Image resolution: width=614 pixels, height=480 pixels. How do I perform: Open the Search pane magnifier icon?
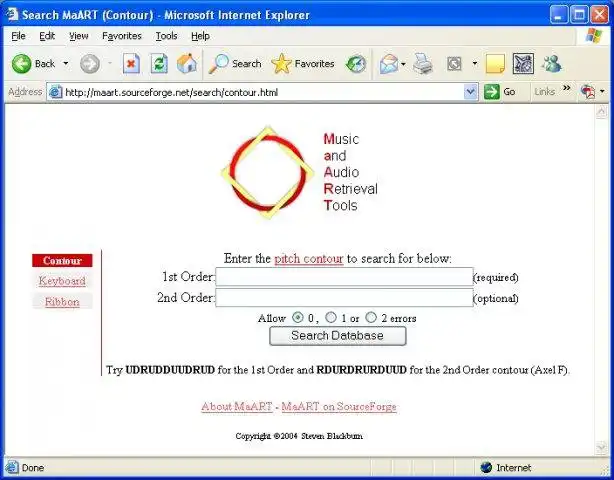tap(218, 64)
